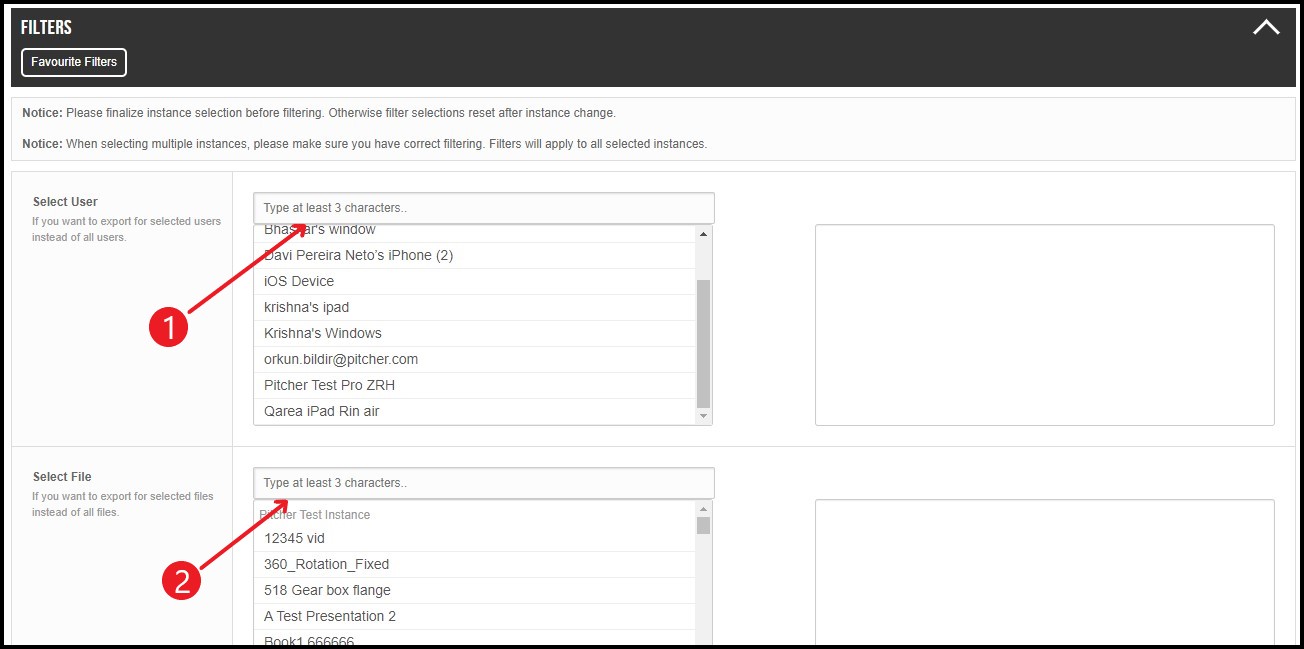Screen dimensions: 1304x649
Task: Choose "360_Rotation_Fixed" from file list
Action: coord(326,564)
